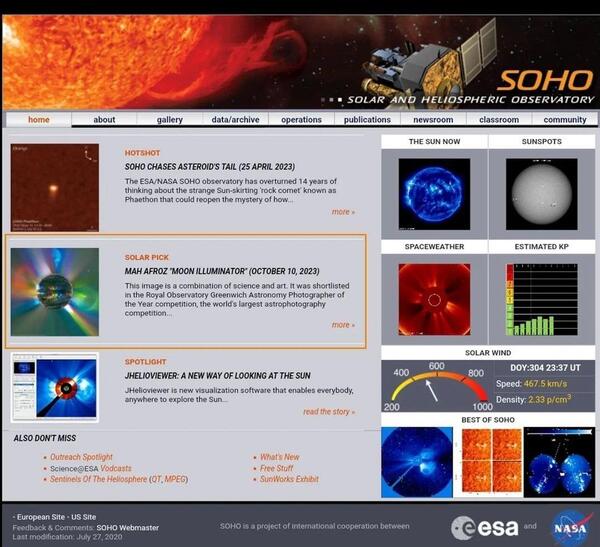Click the Solar Pick category label

(x=147, y=258)
